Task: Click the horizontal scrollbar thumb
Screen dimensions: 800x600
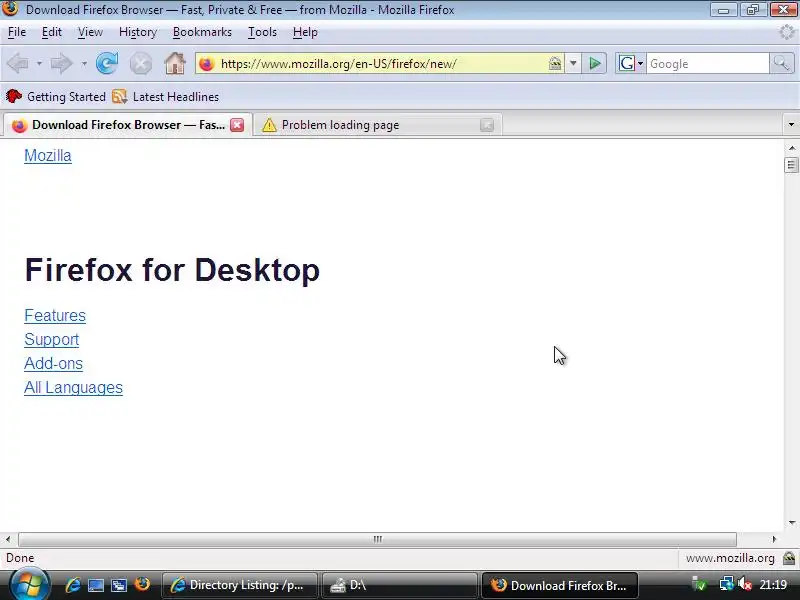Action: click(x=378, y=539)
